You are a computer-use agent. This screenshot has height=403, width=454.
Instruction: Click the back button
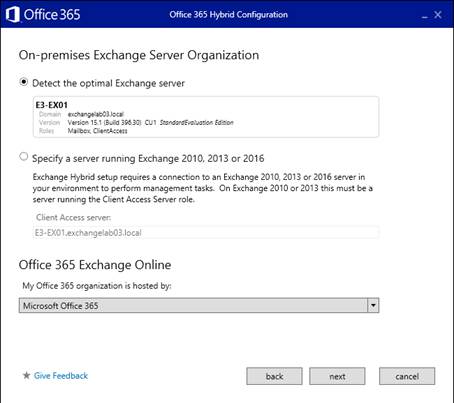[274, 376]
